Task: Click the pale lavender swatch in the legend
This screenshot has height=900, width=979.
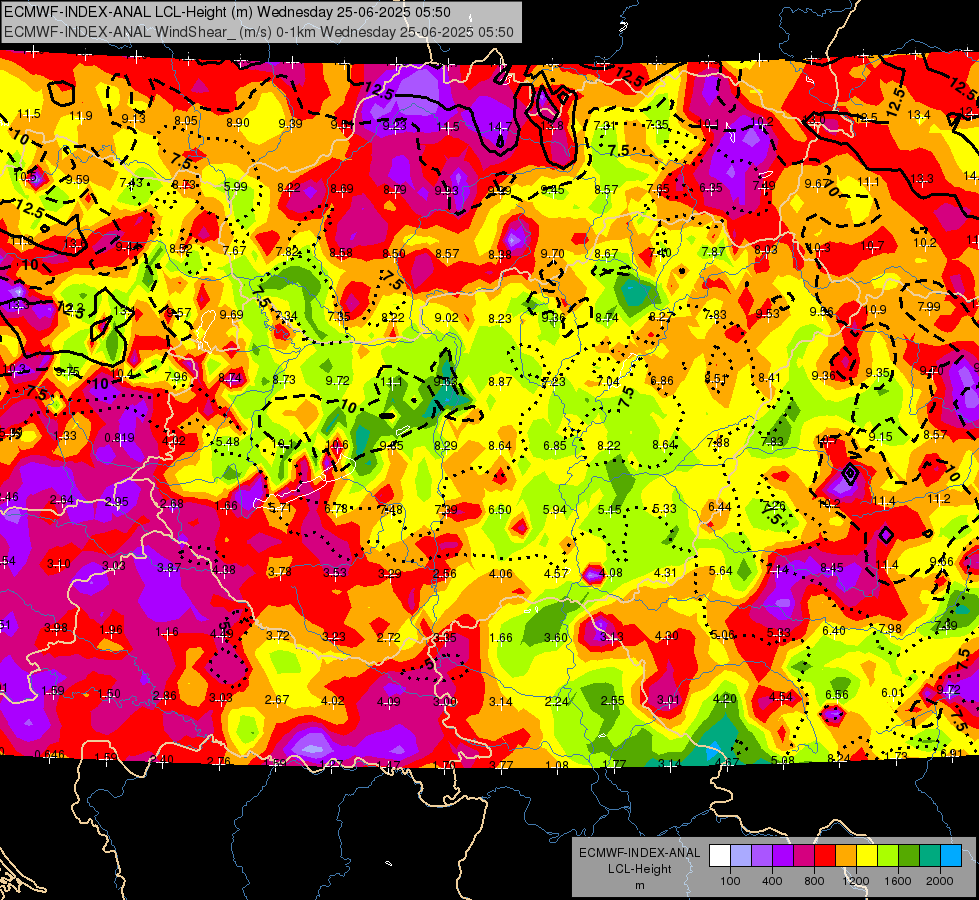Action: point(741,856)
